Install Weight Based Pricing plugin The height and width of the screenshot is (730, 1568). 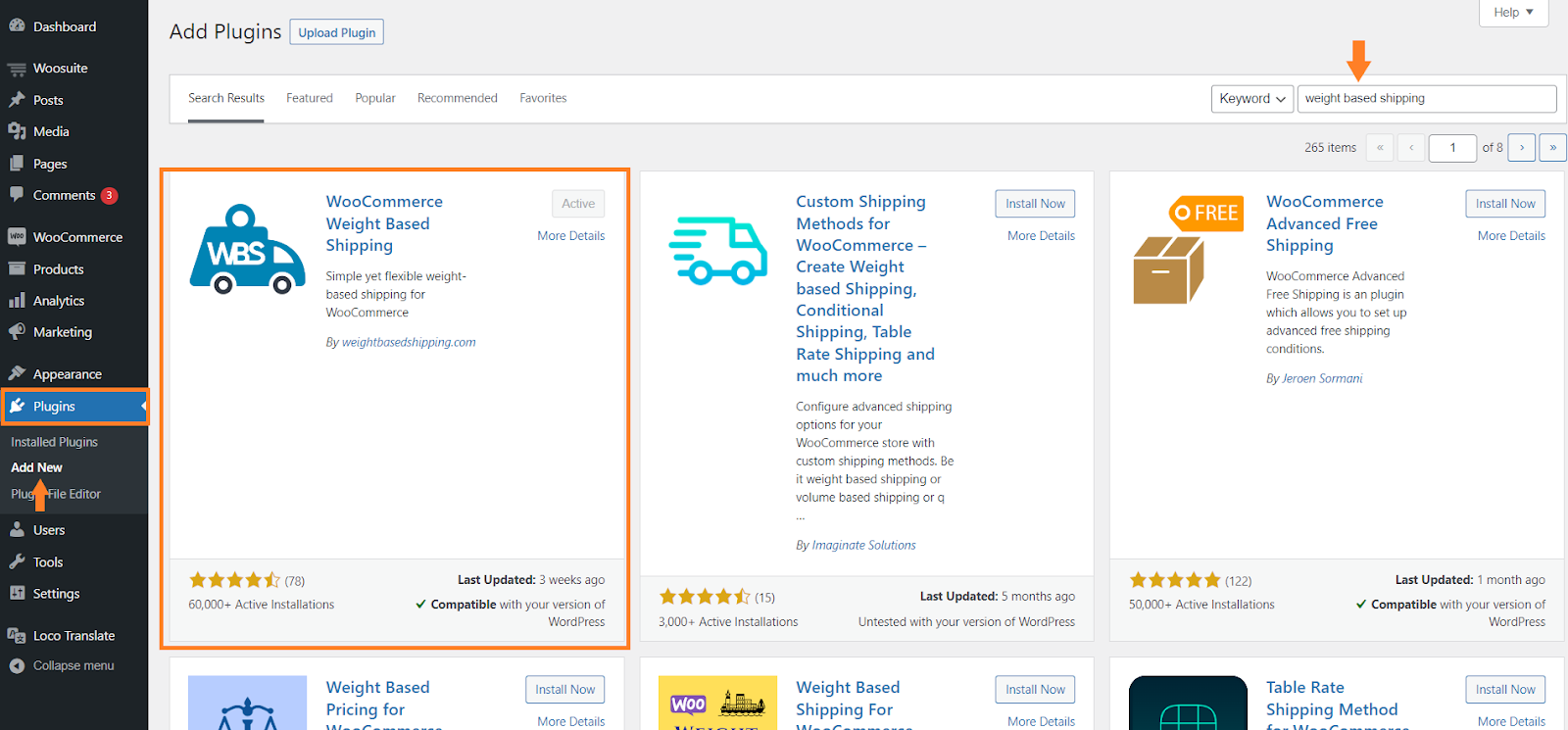click(564, 690)
